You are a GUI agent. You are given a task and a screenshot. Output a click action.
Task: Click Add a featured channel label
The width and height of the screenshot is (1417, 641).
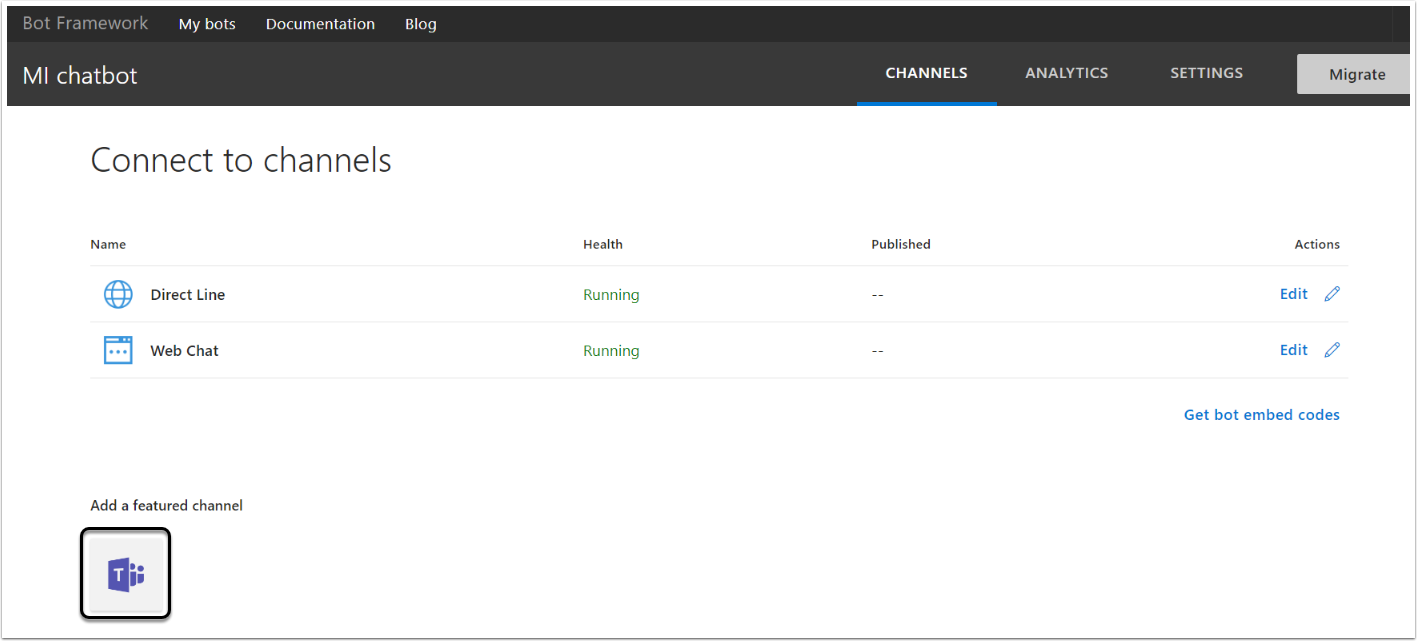[x=167, y=506]
